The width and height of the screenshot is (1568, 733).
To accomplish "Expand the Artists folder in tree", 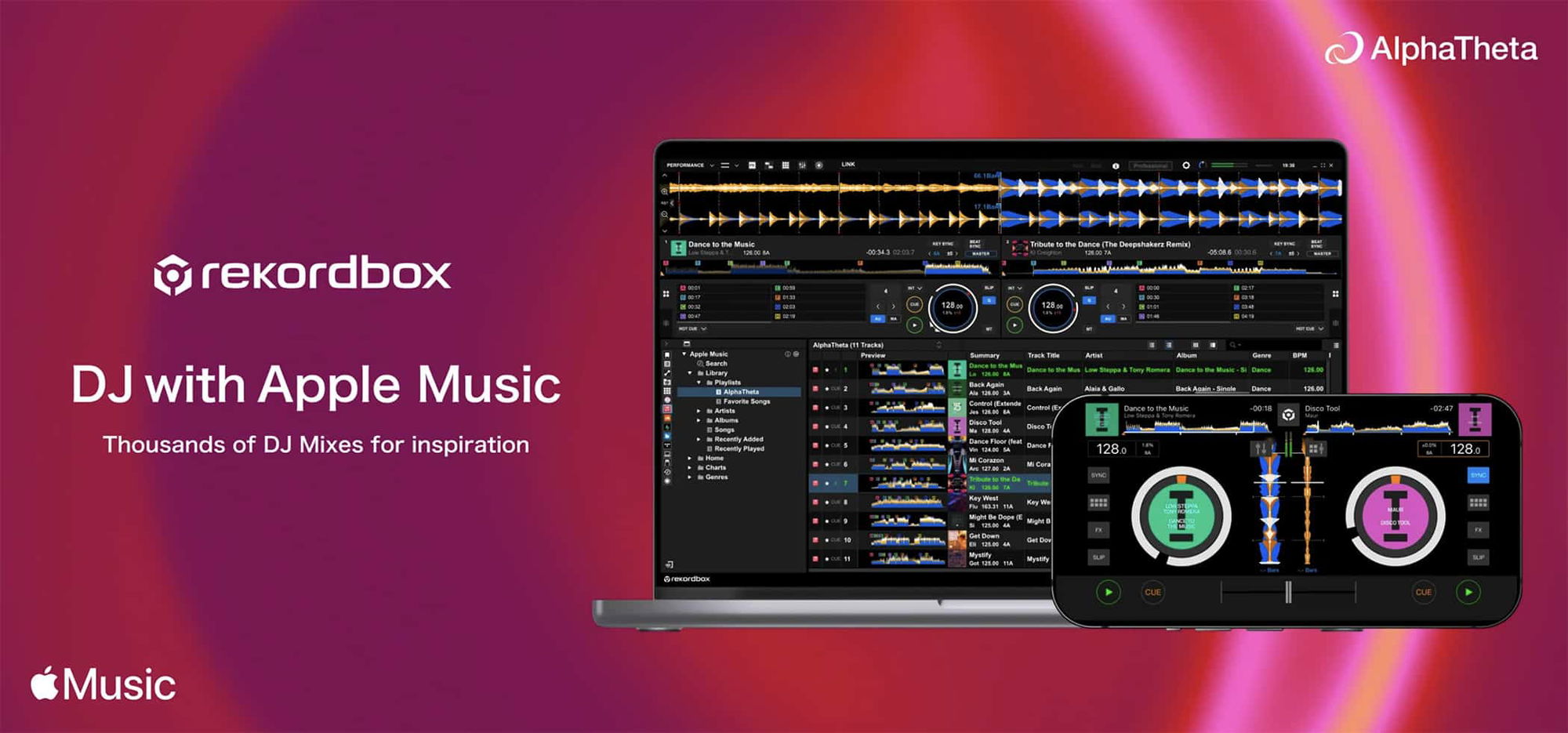I will (699, 411).
